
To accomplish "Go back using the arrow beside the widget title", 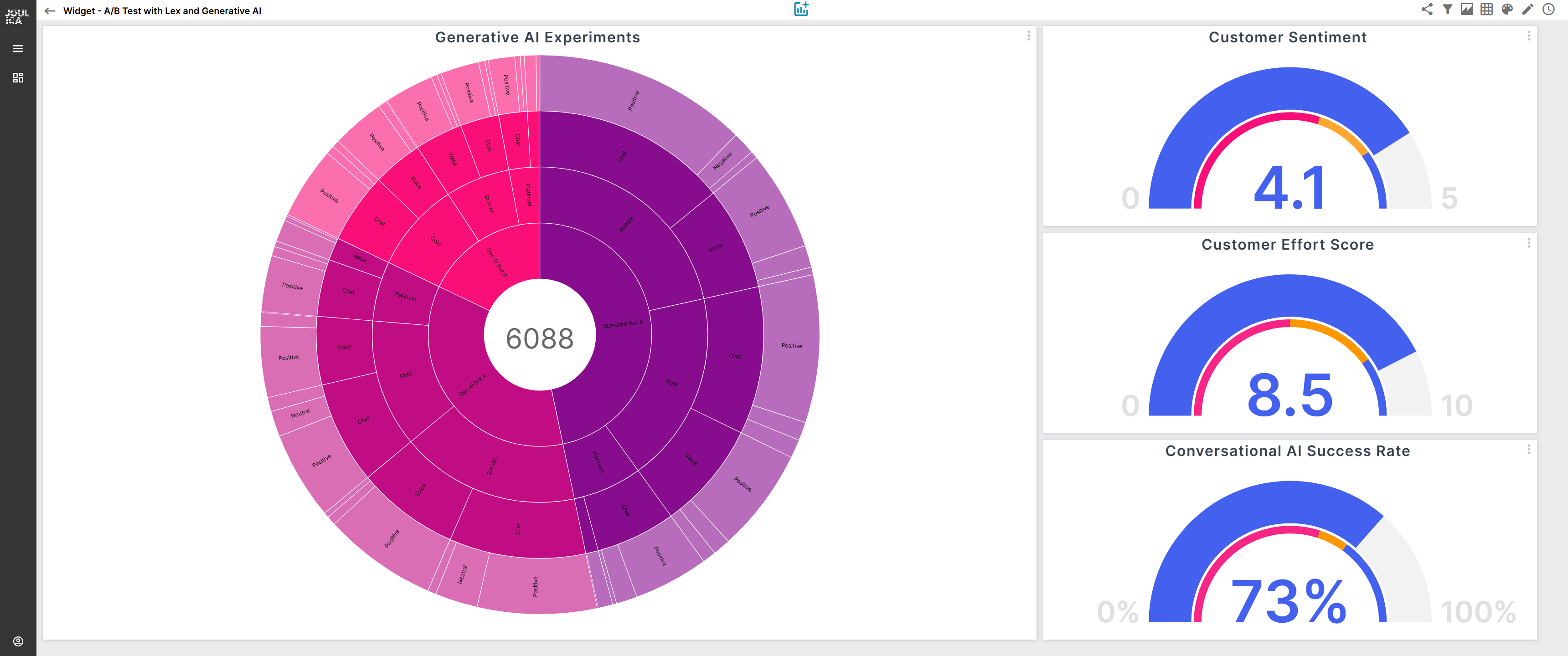I will click(50, 11).
